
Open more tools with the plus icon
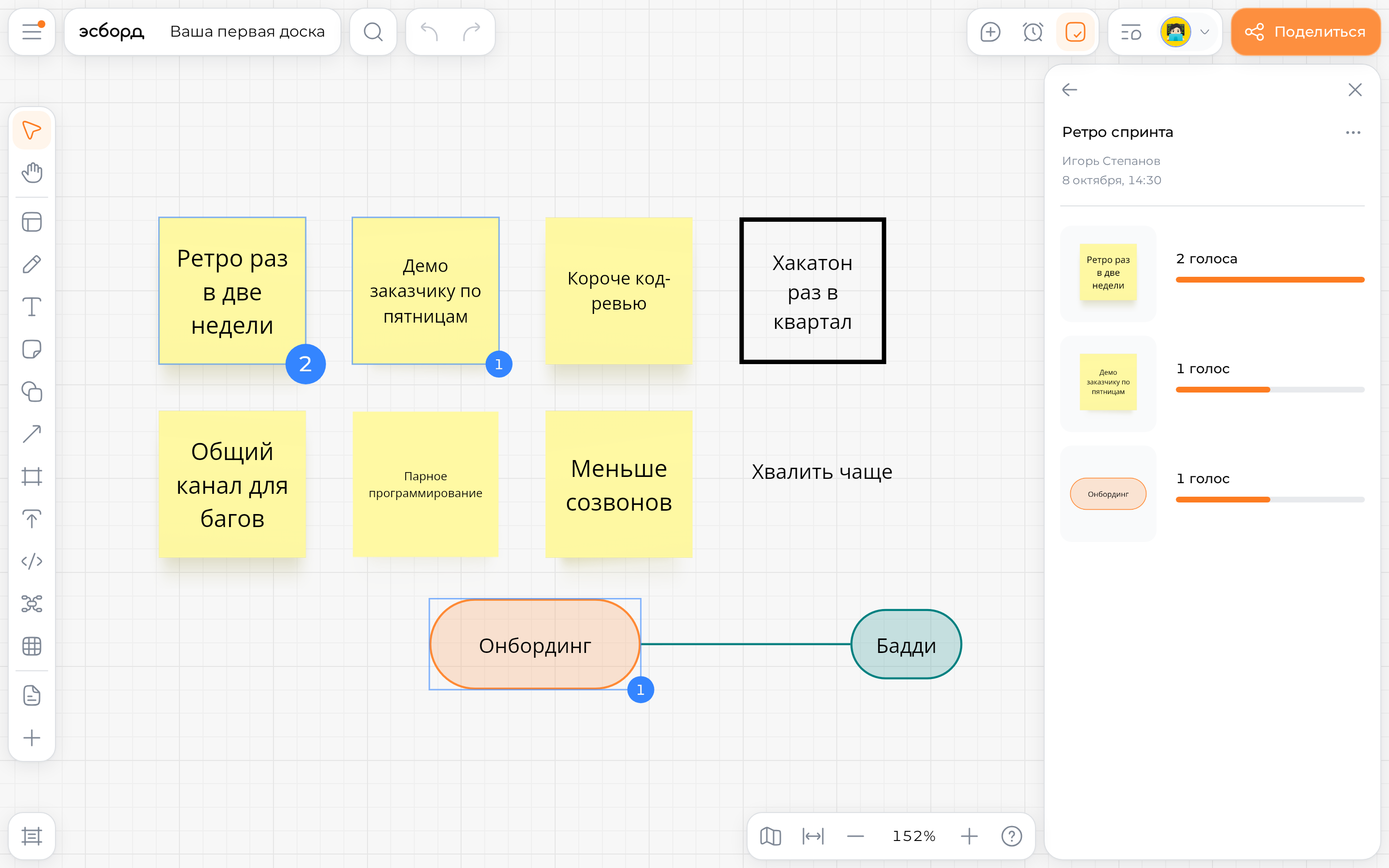click(x=32, y=738)
